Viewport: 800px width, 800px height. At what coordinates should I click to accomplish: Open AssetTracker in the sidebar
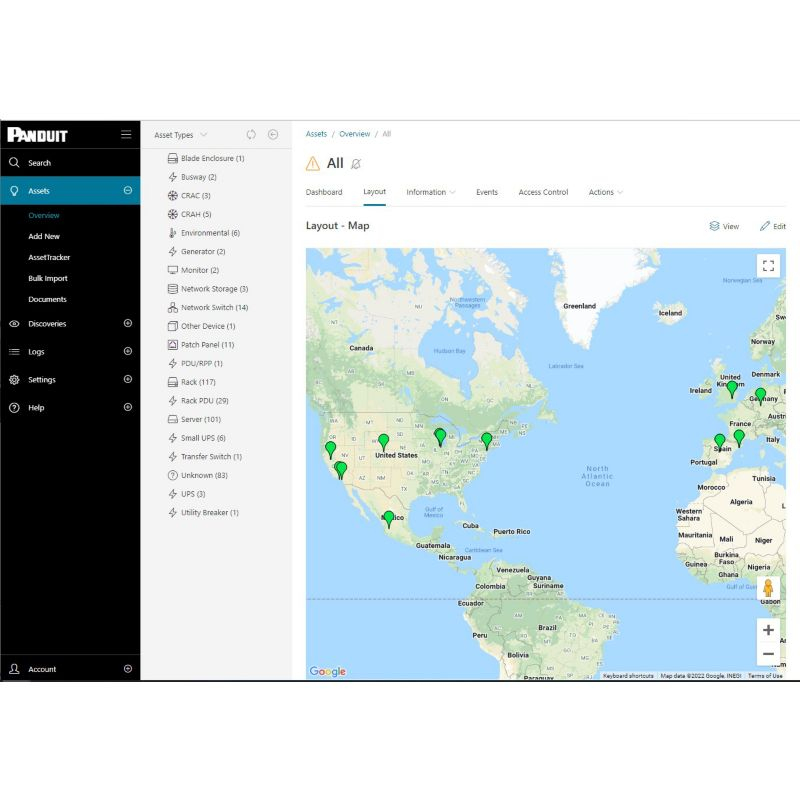[x=49, y=258]
